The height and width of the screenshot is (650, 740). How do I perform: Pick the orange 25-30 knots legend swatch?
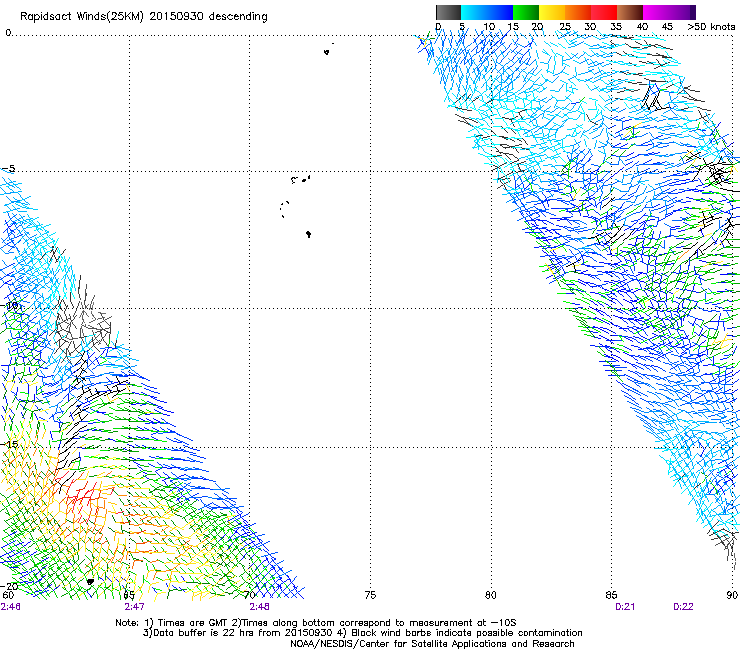pyautogui.click(x=578, y=12)
